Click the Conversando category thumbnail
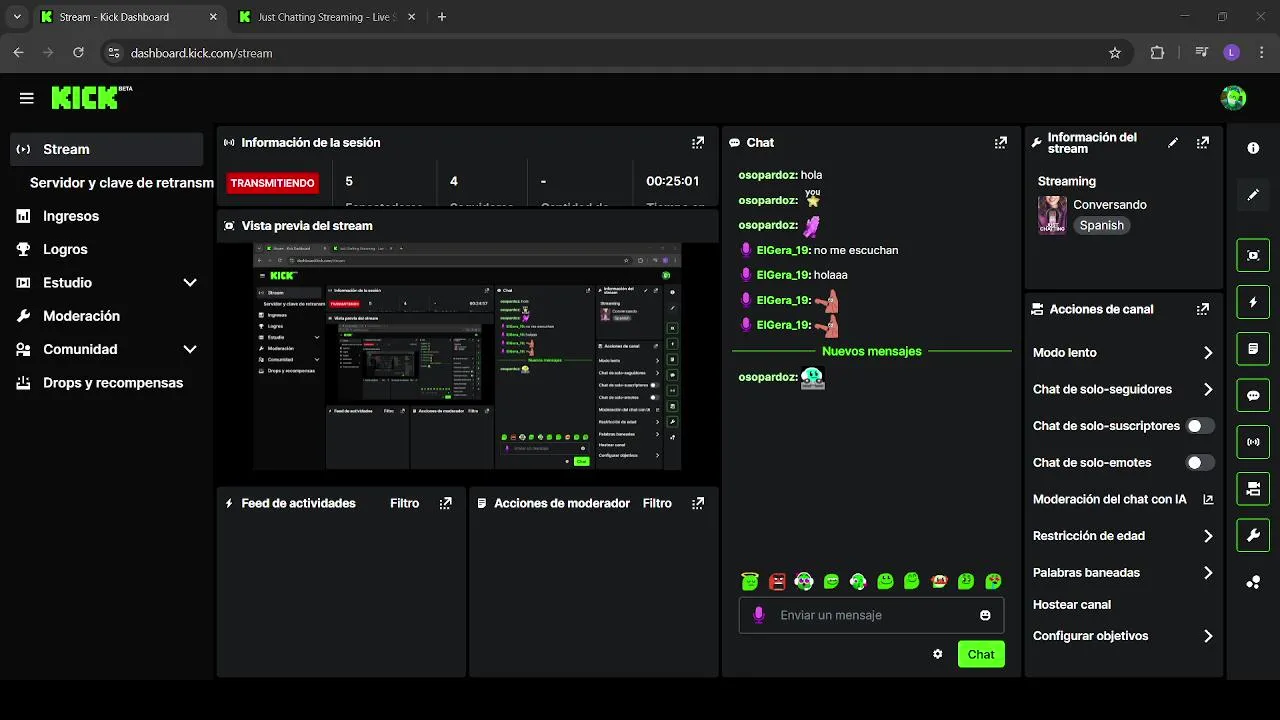This screenshot has width=1280, height=720. (1052, 215)
